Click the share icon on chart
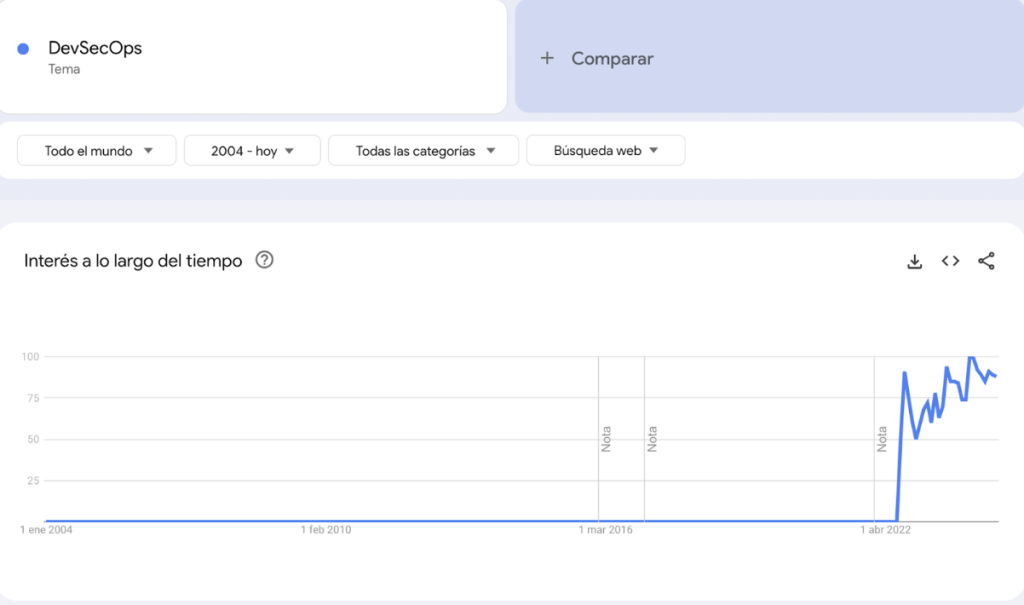Screen dimensions: 1024x605 [986, 261]
